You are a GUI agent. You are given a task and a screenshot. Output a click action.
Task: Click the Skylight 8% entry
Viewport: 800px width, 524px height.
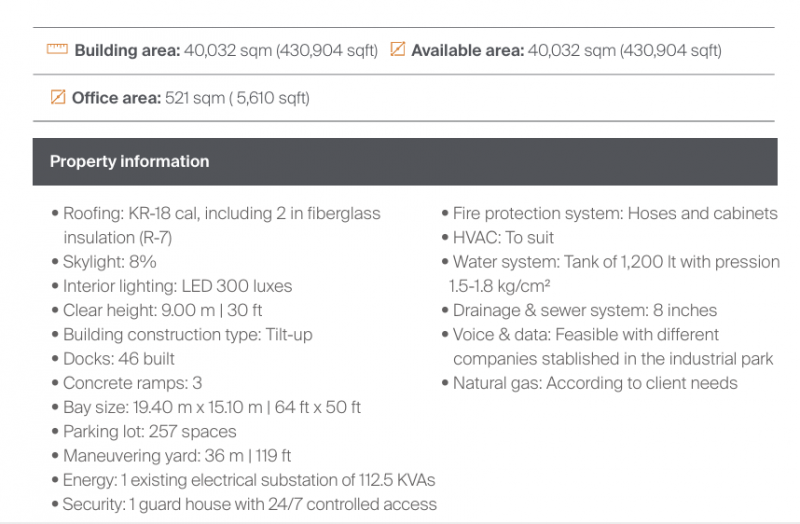point(109,262)
